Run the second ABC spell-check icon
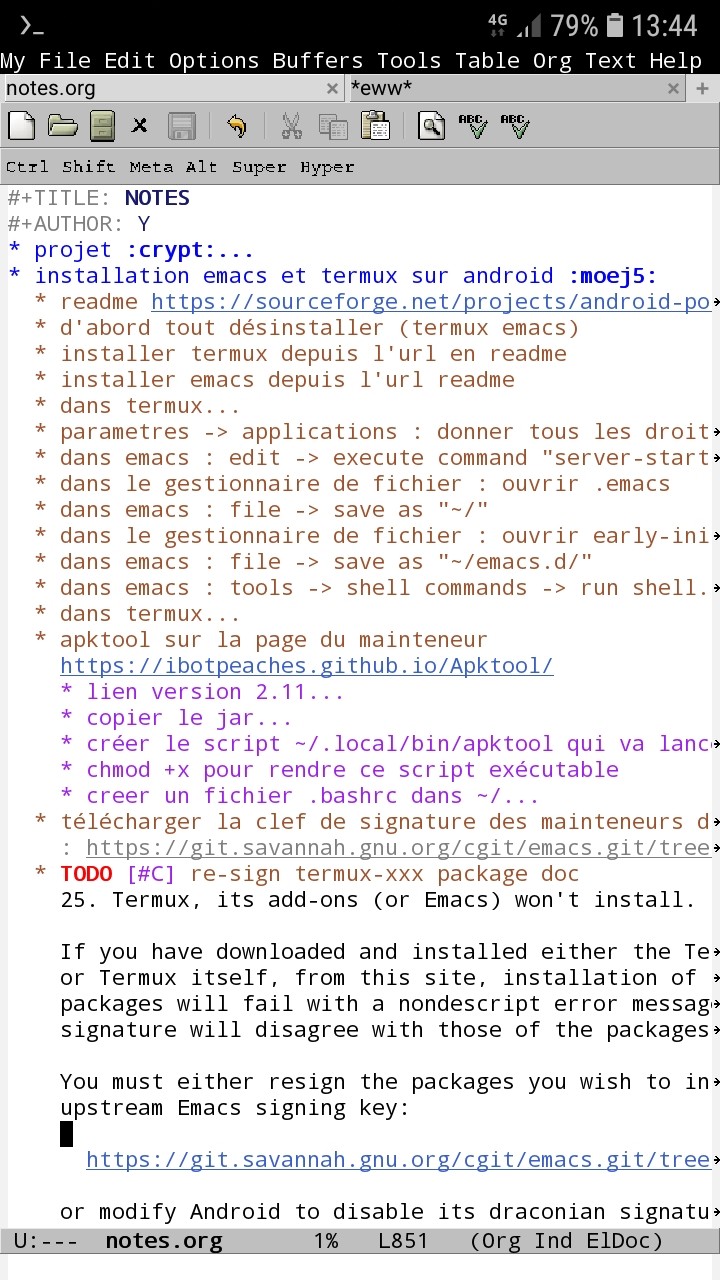720x1280 pixels. (514, 126)
